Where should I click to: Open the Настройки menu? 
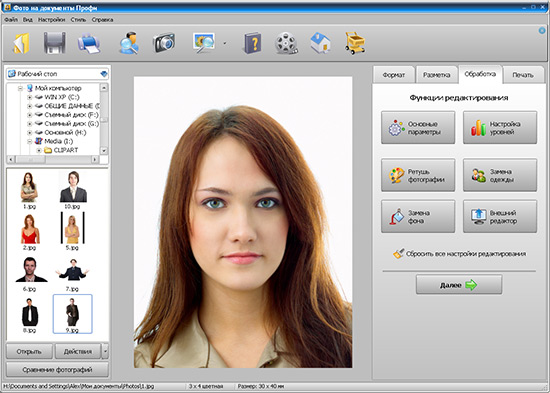[x=52, y=20]
